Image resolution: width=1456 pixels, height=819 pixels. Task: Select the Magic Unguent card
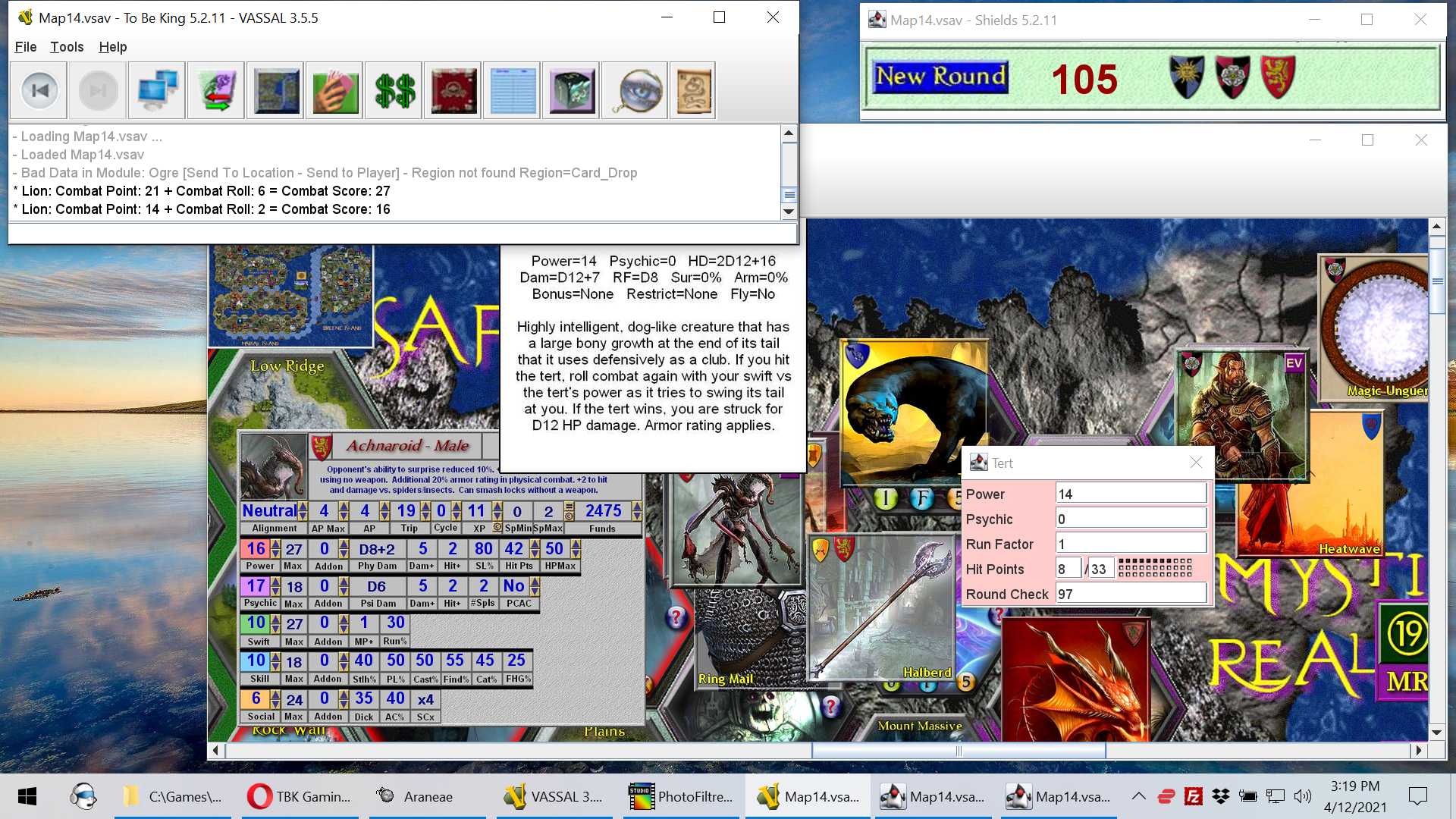point(1375,327)
